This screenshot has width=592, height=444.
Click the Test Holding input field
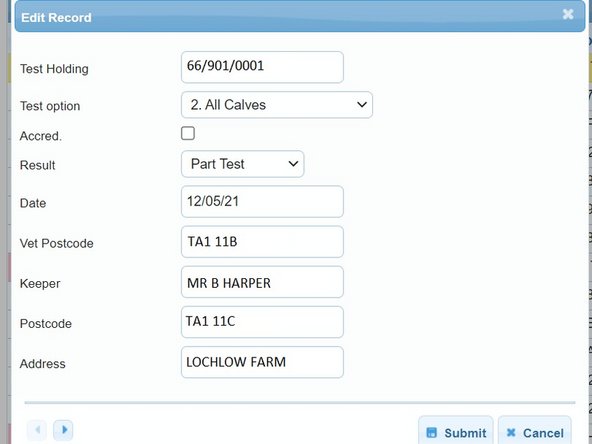262,67
